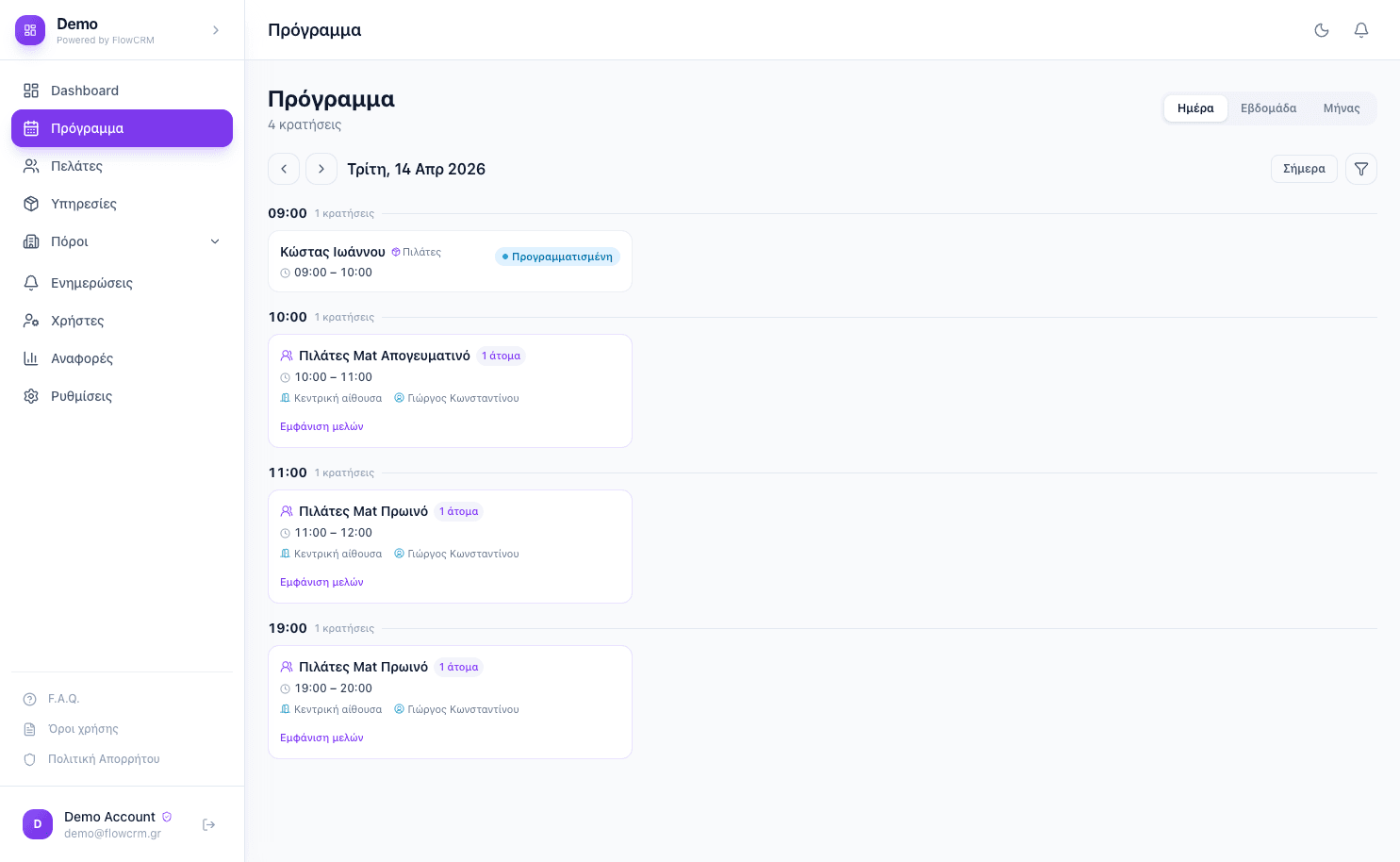Open the Κώστας Ιωάννου booking card

[450, 261]
